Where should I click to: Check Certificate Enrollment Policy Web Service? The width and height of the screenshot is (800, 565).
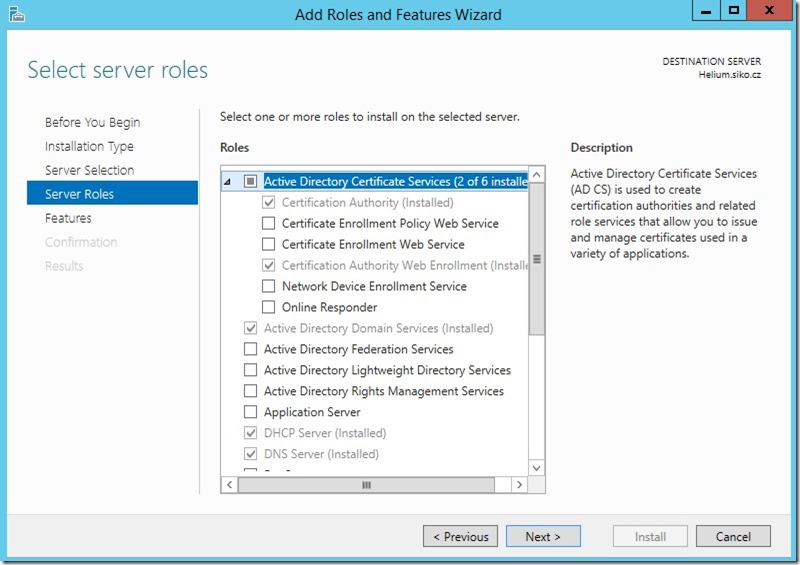(268, 223)
